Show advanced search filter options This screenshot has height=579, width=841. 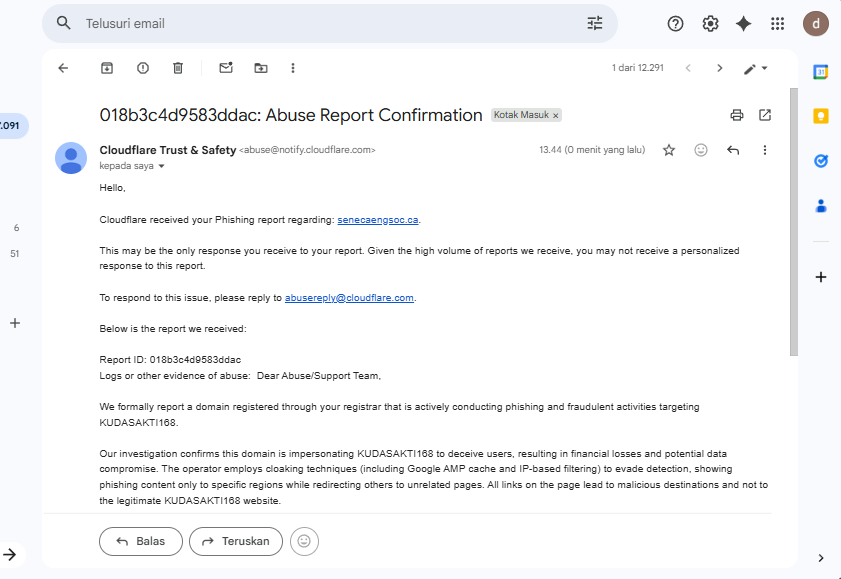pyautogui.click(x=595, y=23)
